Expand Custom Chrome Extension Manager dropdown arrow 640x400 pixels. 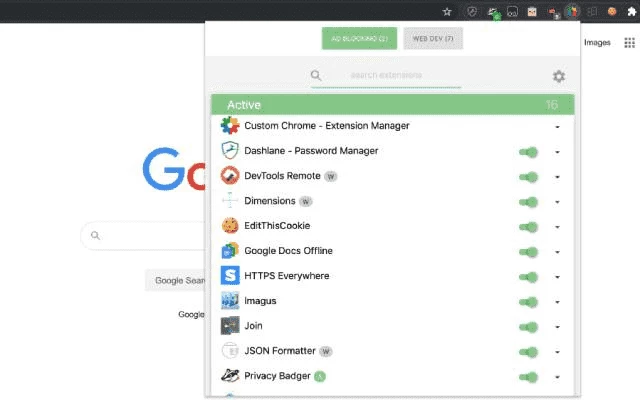(557, 127)
